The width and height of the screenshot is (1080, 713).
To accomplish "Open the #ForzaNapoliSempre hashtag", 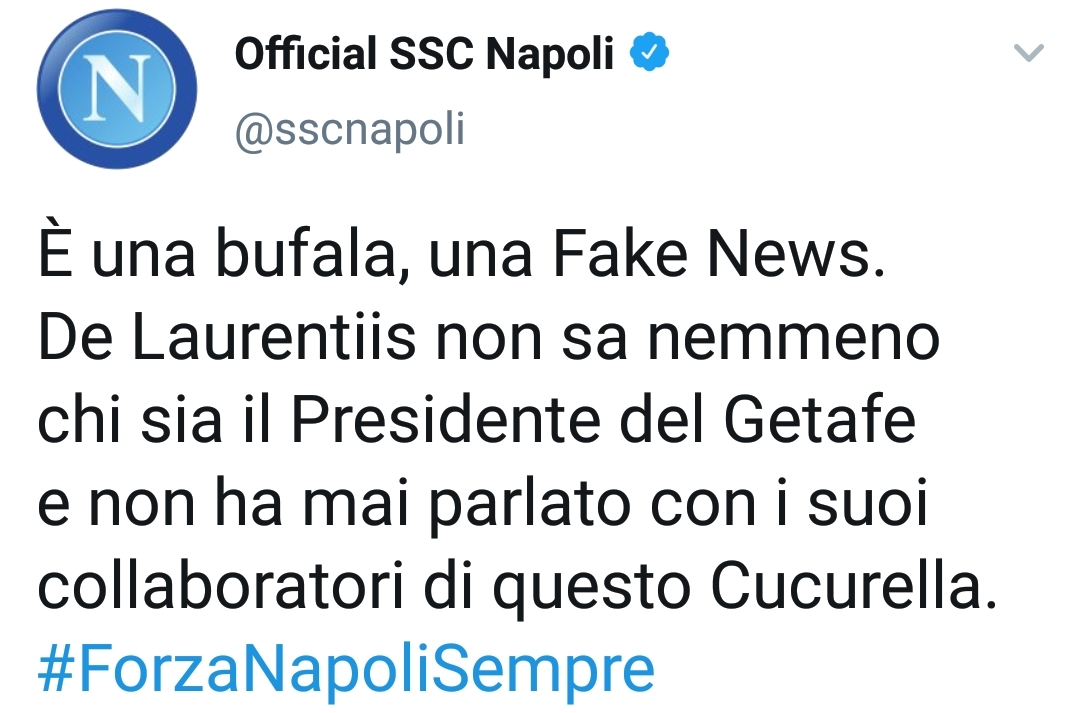I will point(345,669).
